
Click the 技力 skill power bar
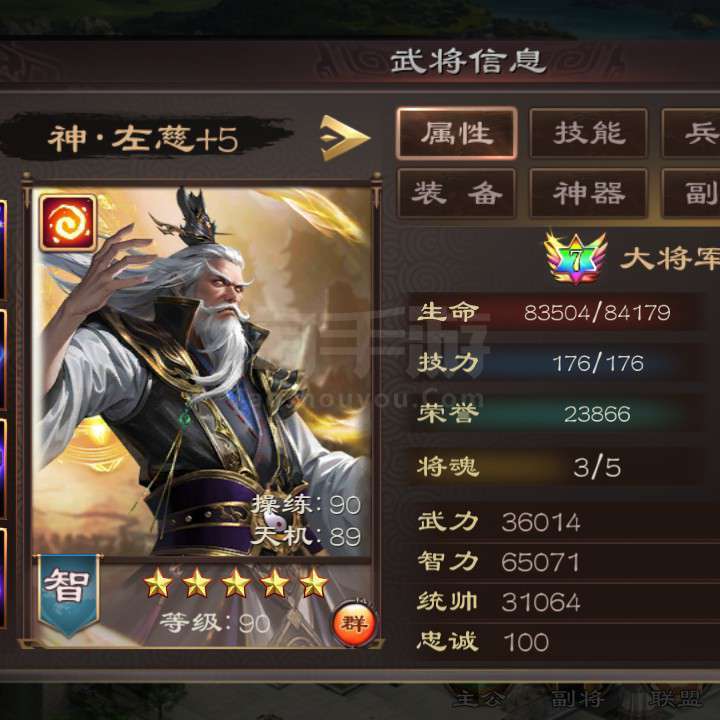(x=557, y=363)
